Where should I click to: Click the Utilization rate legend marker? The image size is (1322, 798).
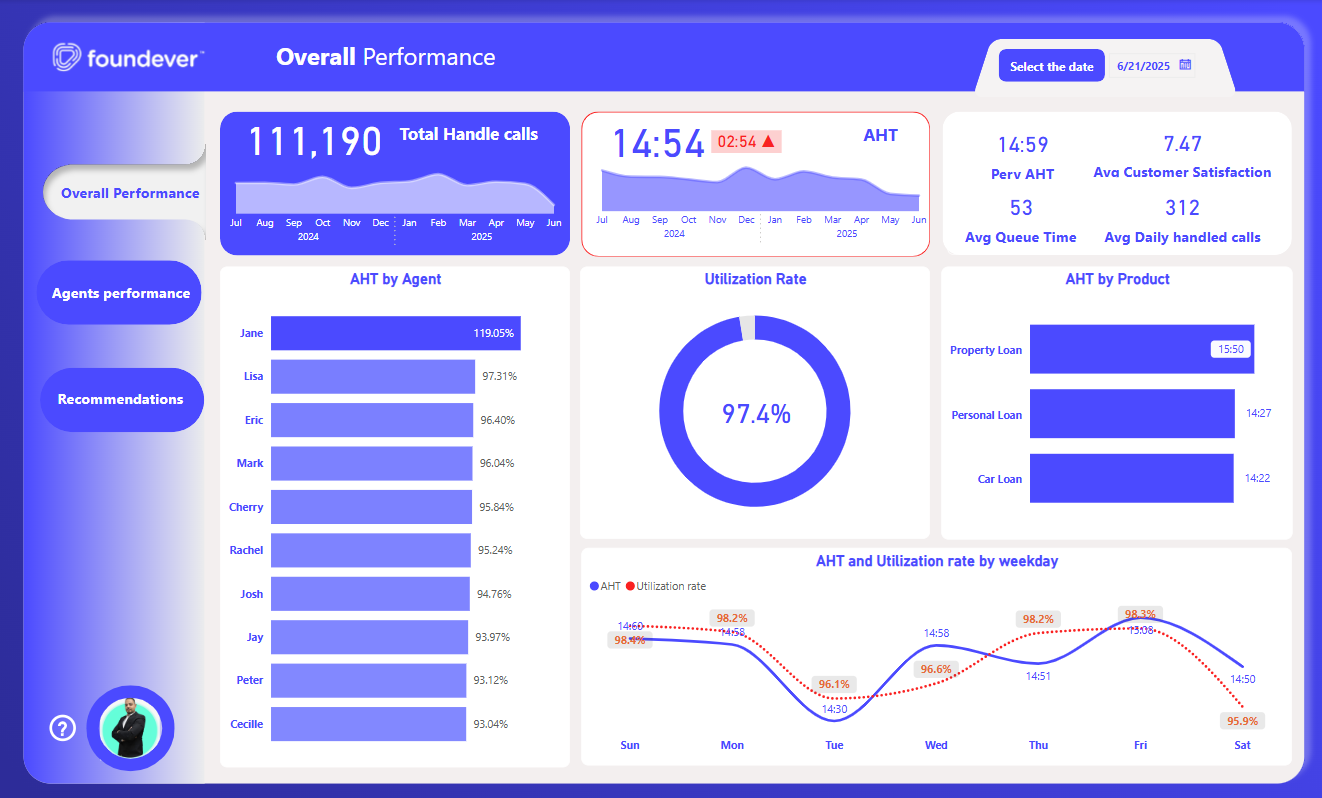[630, 586]
